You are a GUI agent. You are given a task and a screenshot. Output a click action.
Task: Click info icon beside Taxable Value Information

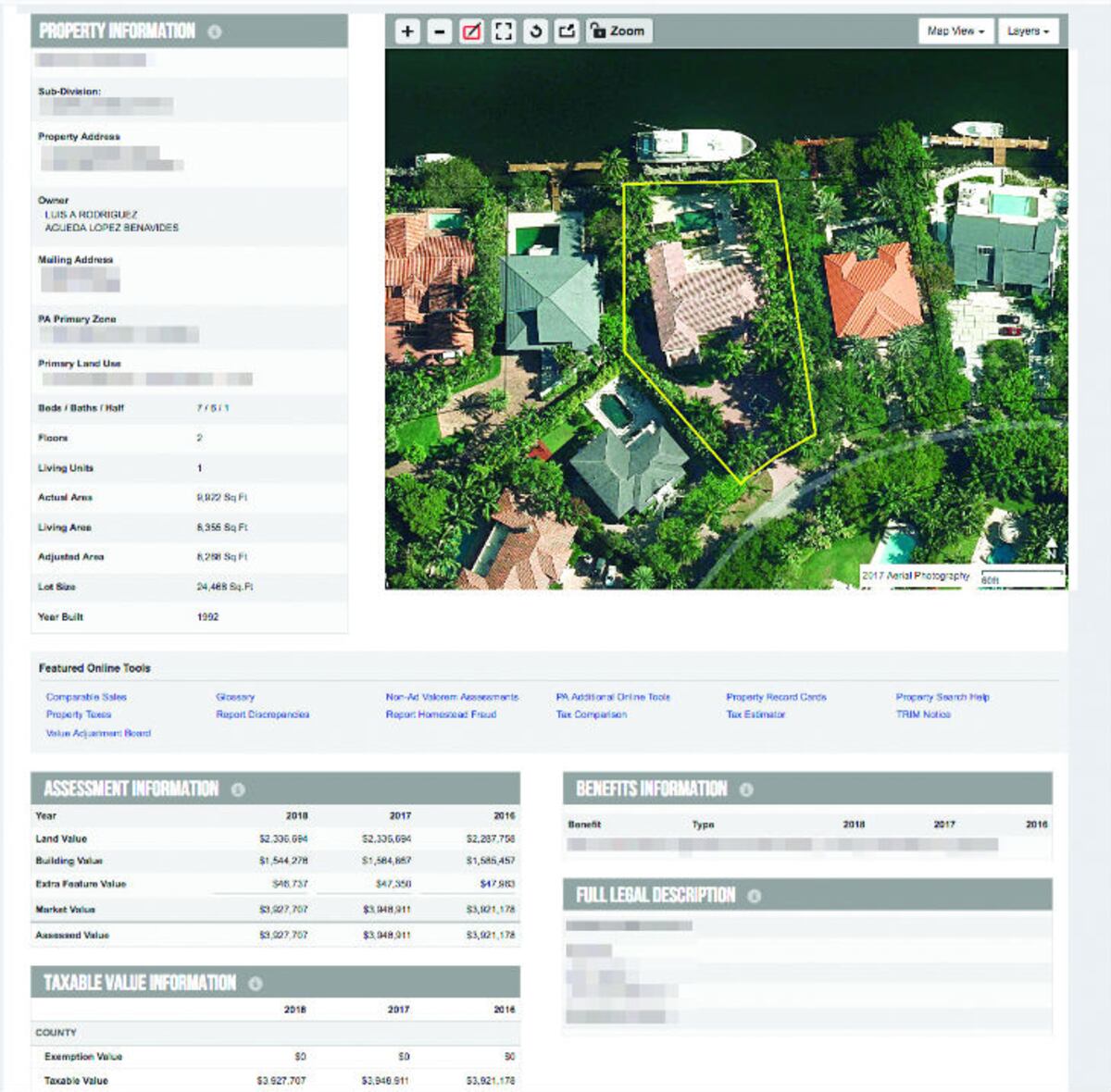256,983
